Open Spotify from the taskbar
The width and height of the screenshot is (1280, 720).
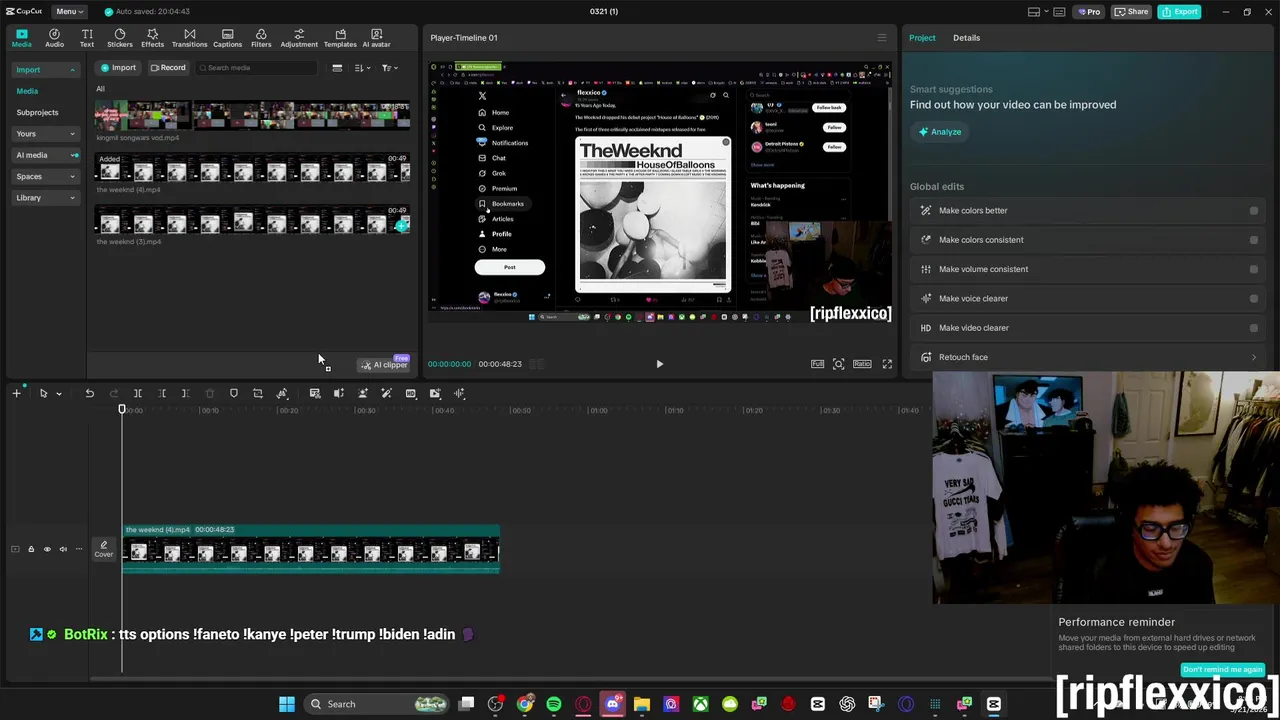(x=554, y=704)
